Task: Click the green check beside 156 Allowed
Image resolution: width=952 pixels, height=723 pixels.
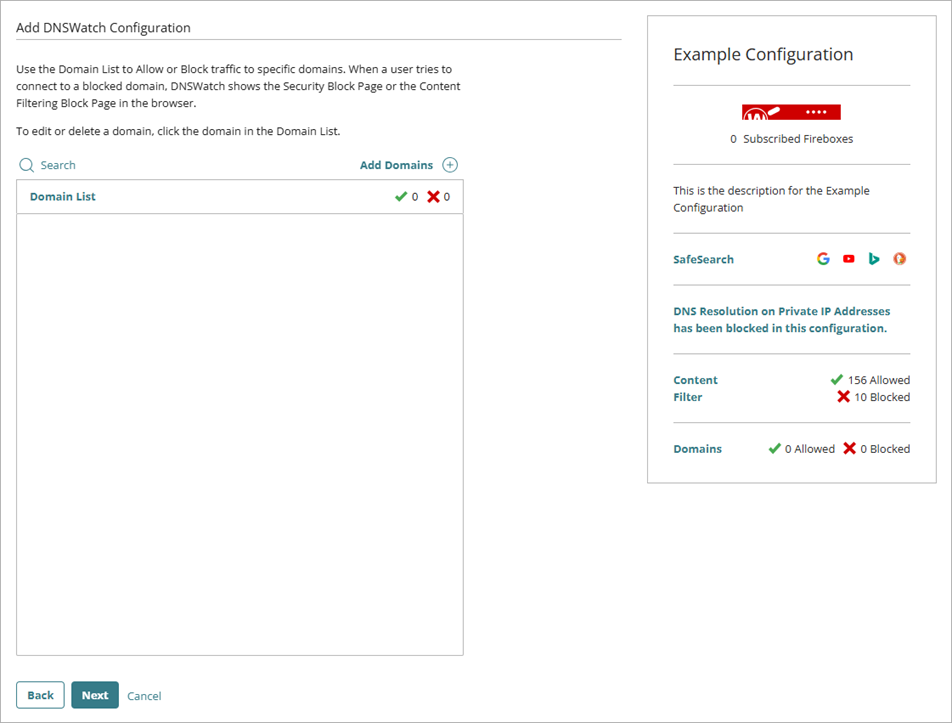Action: (x=837, y=380)
